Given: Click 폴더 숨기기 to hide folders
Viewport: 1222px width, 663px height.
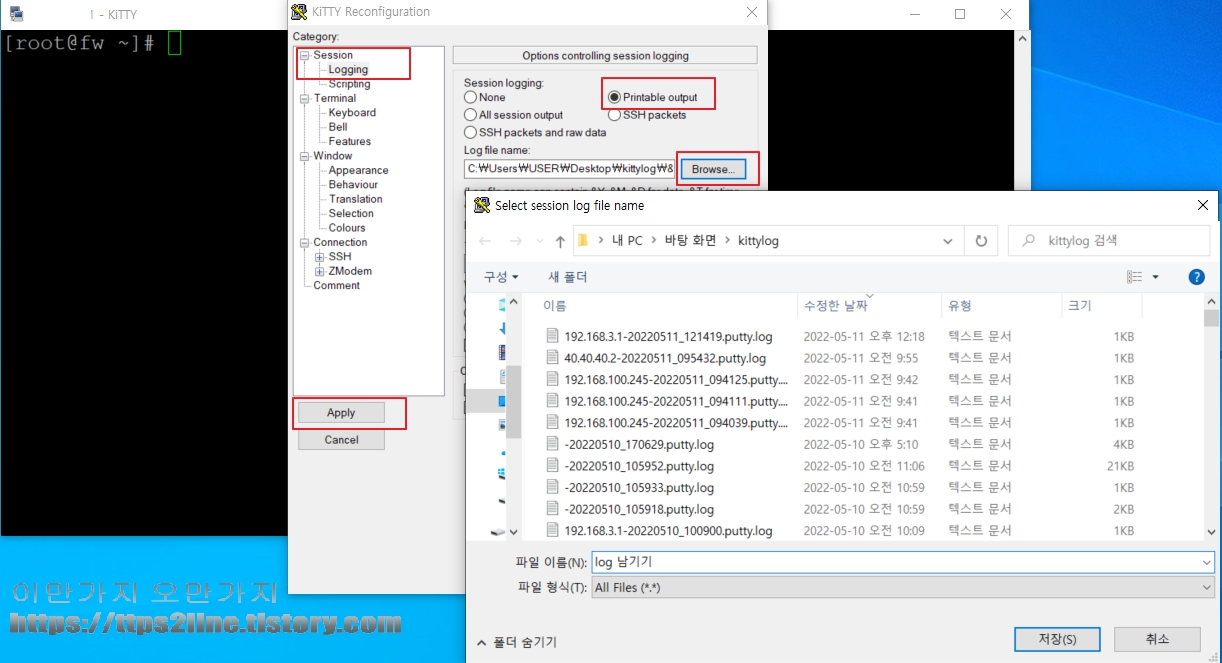Looking at the screenshot, I should tap(516, 642).
